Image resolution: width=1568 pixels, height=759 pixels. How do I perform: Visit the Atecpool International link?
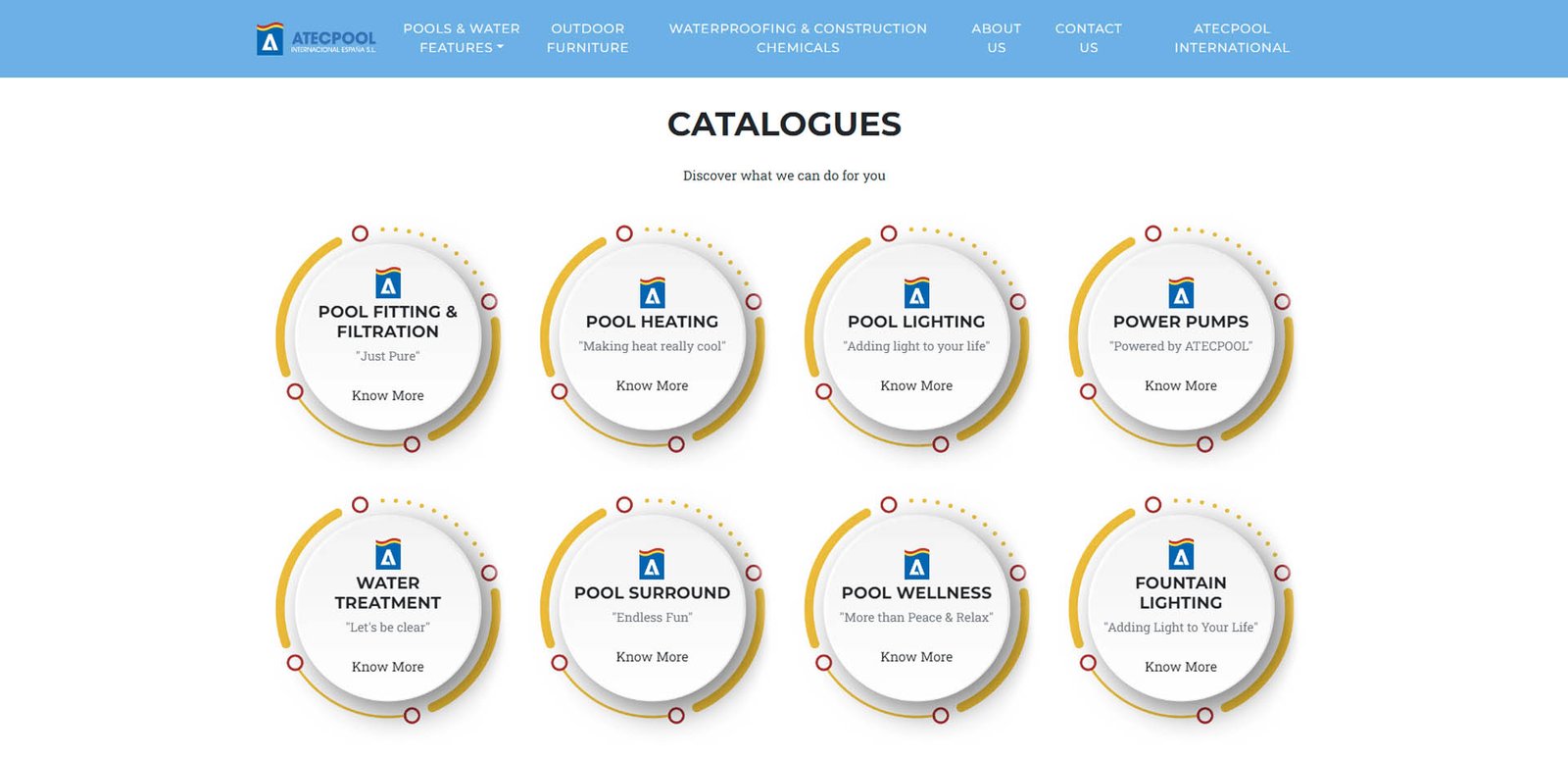coord(1232,38)
